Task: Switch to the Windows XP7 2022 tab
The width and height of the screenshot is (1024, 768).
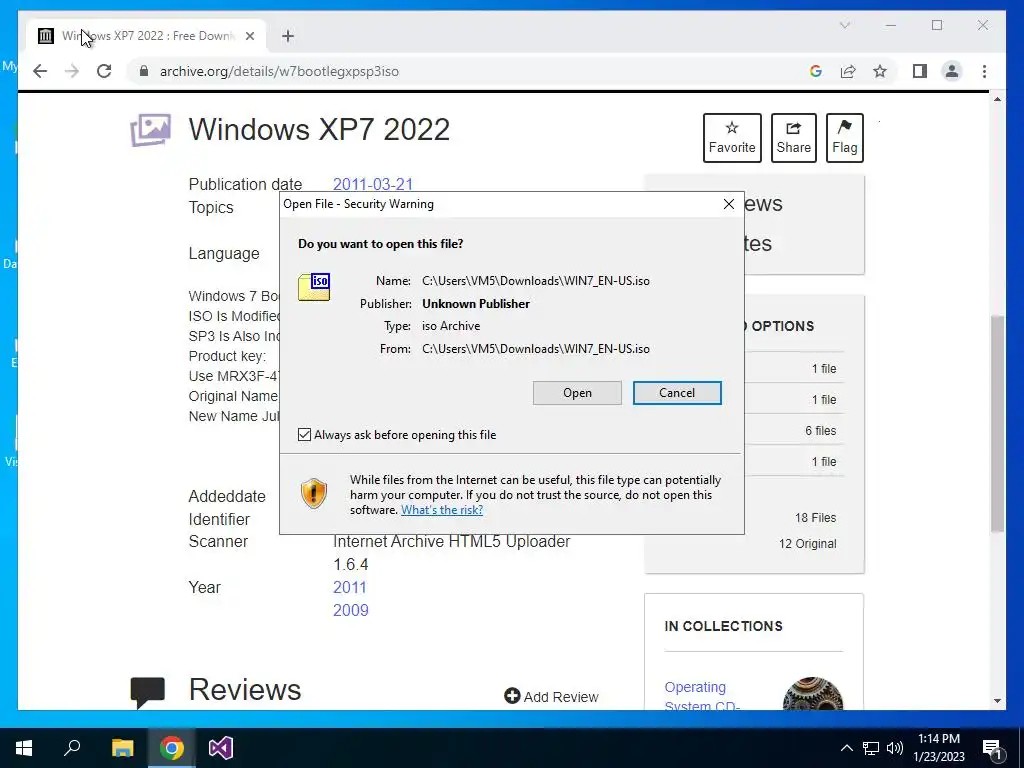Action: tap(145, 36)
